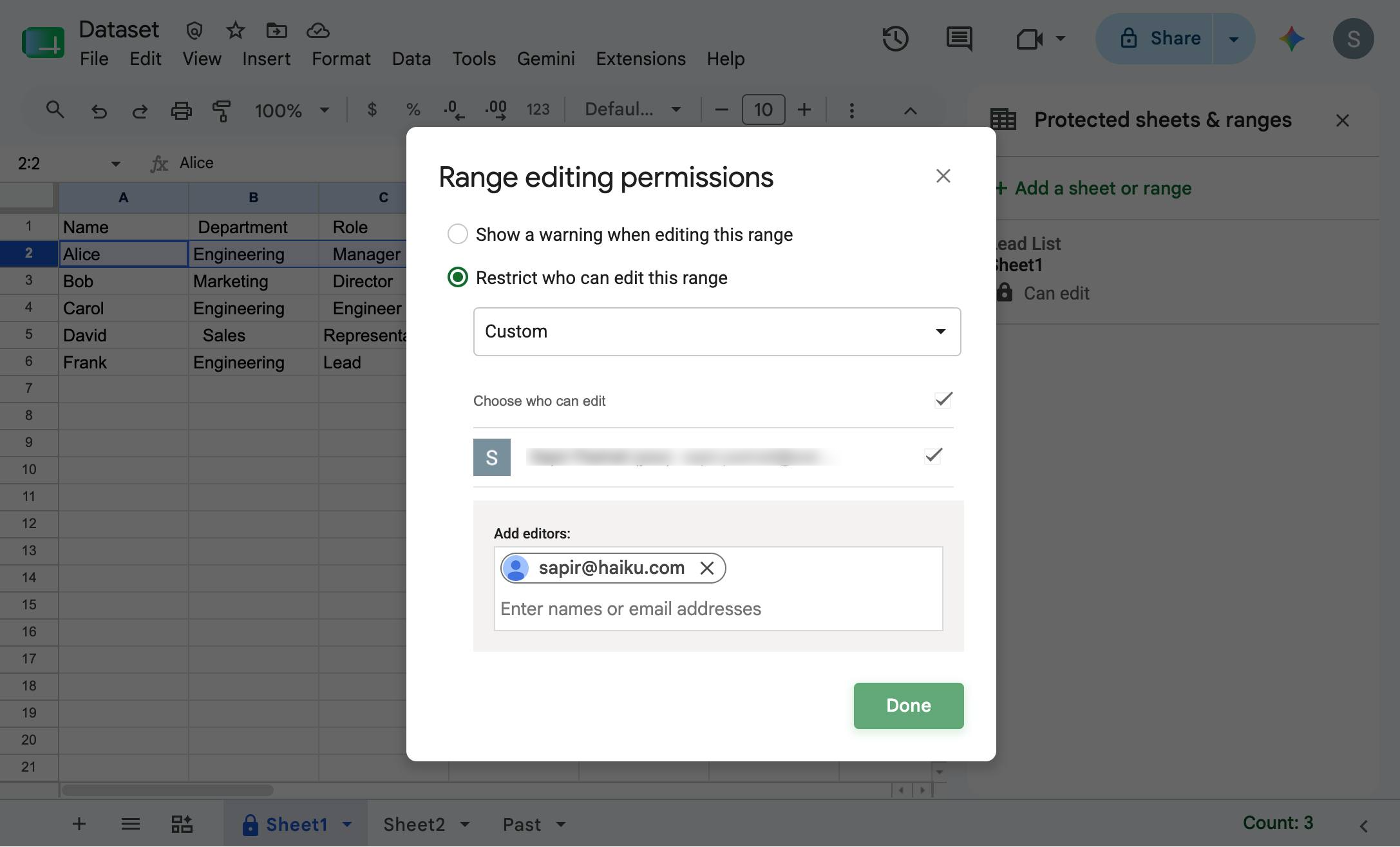Click convert to table icon in bottom bar
Viewport: 1400px width, 847px height.
click(182, 824)
